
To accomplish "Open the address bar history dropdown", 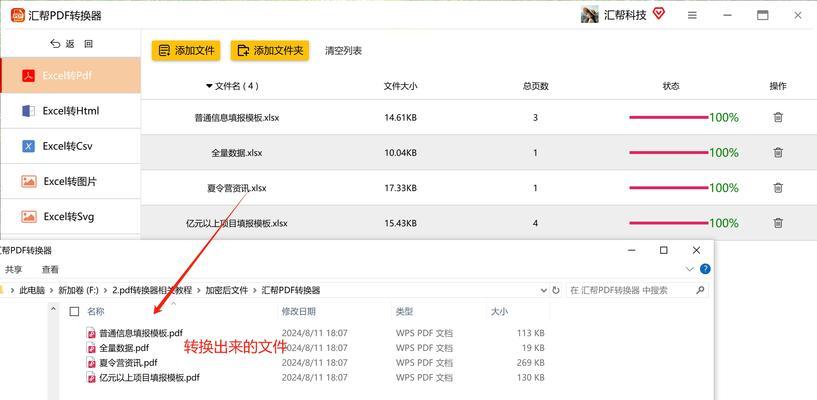I will coord(543,290).
